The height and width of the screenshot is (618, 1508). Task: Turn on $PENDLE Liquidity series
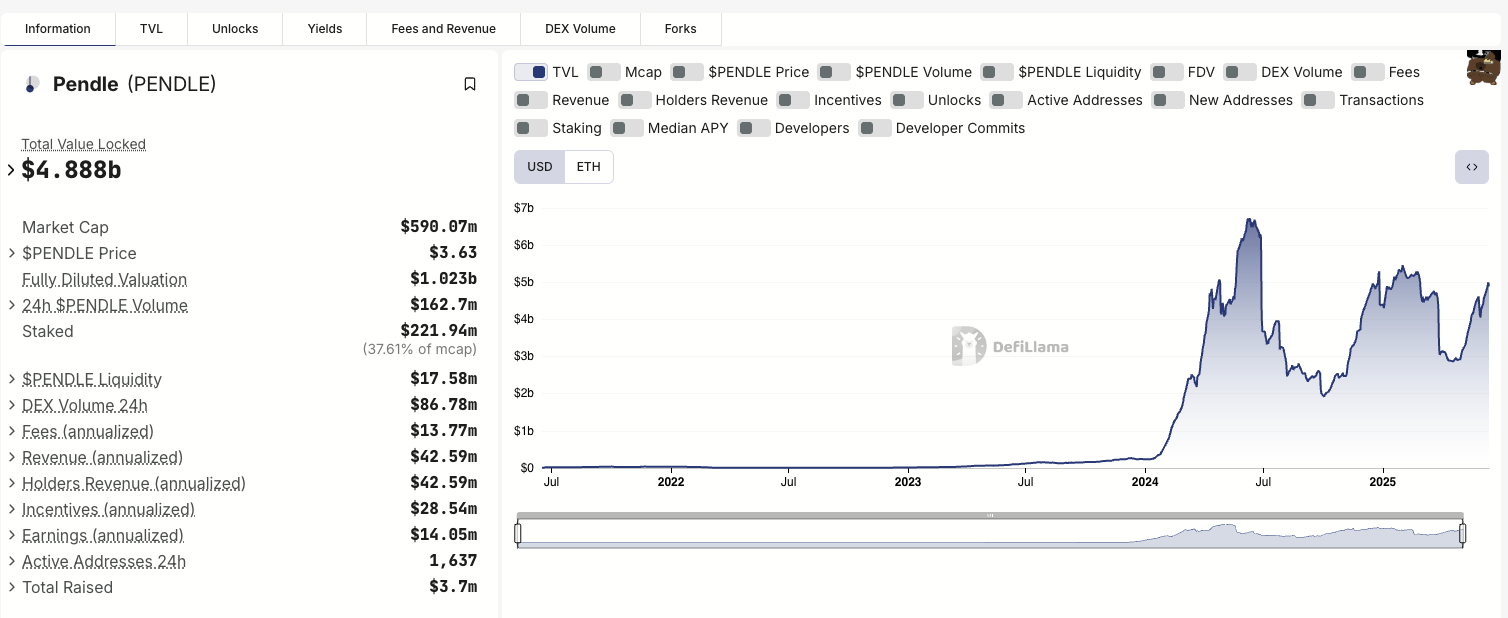pyautogui.click(x=997, y=72)
